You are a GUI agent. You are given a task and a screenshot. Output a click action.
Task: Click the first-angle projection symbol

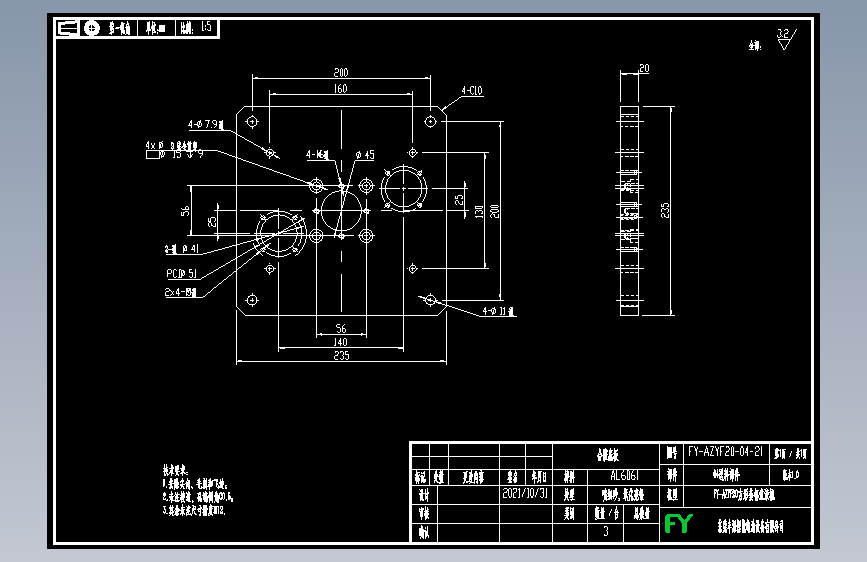[80, 28]
